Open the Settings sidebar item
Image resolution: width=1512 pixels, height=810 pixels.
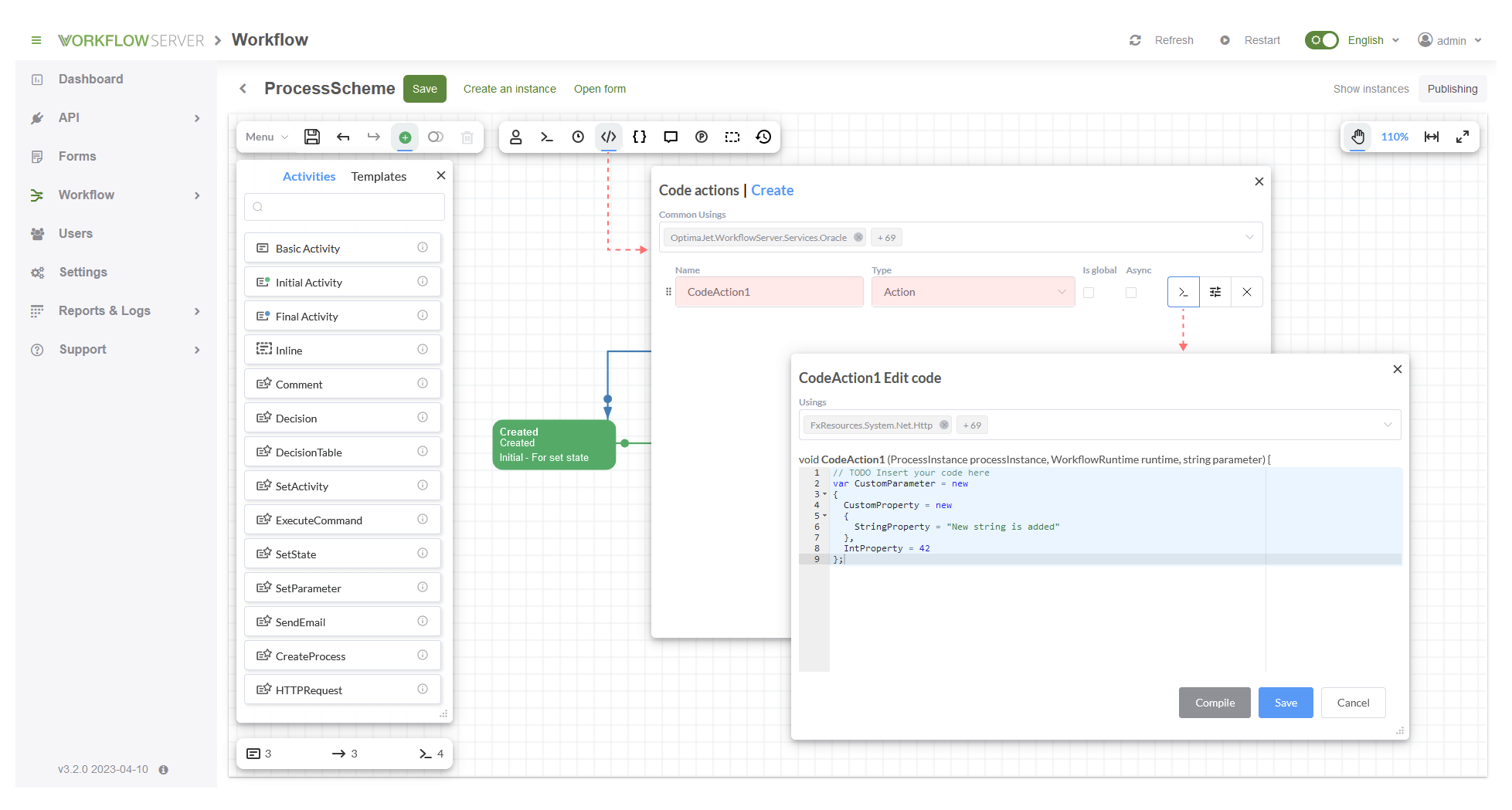(x=83, y=272)
